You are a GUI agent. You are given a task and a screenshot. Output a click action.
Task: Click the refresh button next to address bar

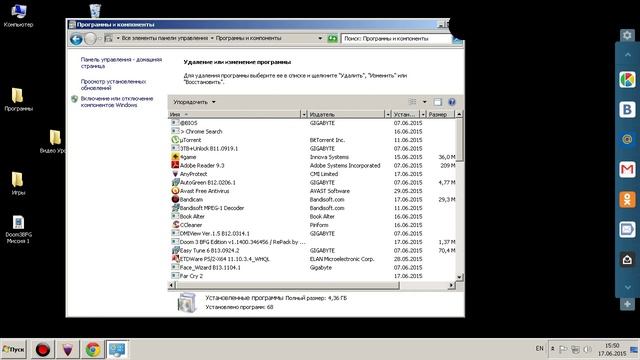click(333, 38)
